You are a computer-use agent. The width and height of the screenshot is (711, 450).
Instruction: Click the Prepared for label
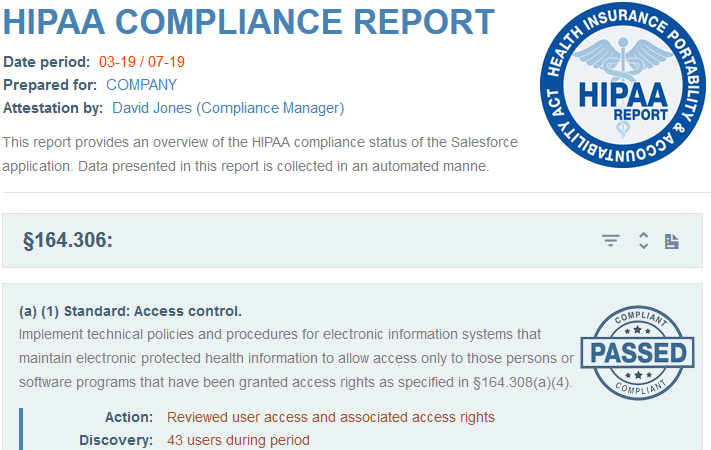click(50, 85)
